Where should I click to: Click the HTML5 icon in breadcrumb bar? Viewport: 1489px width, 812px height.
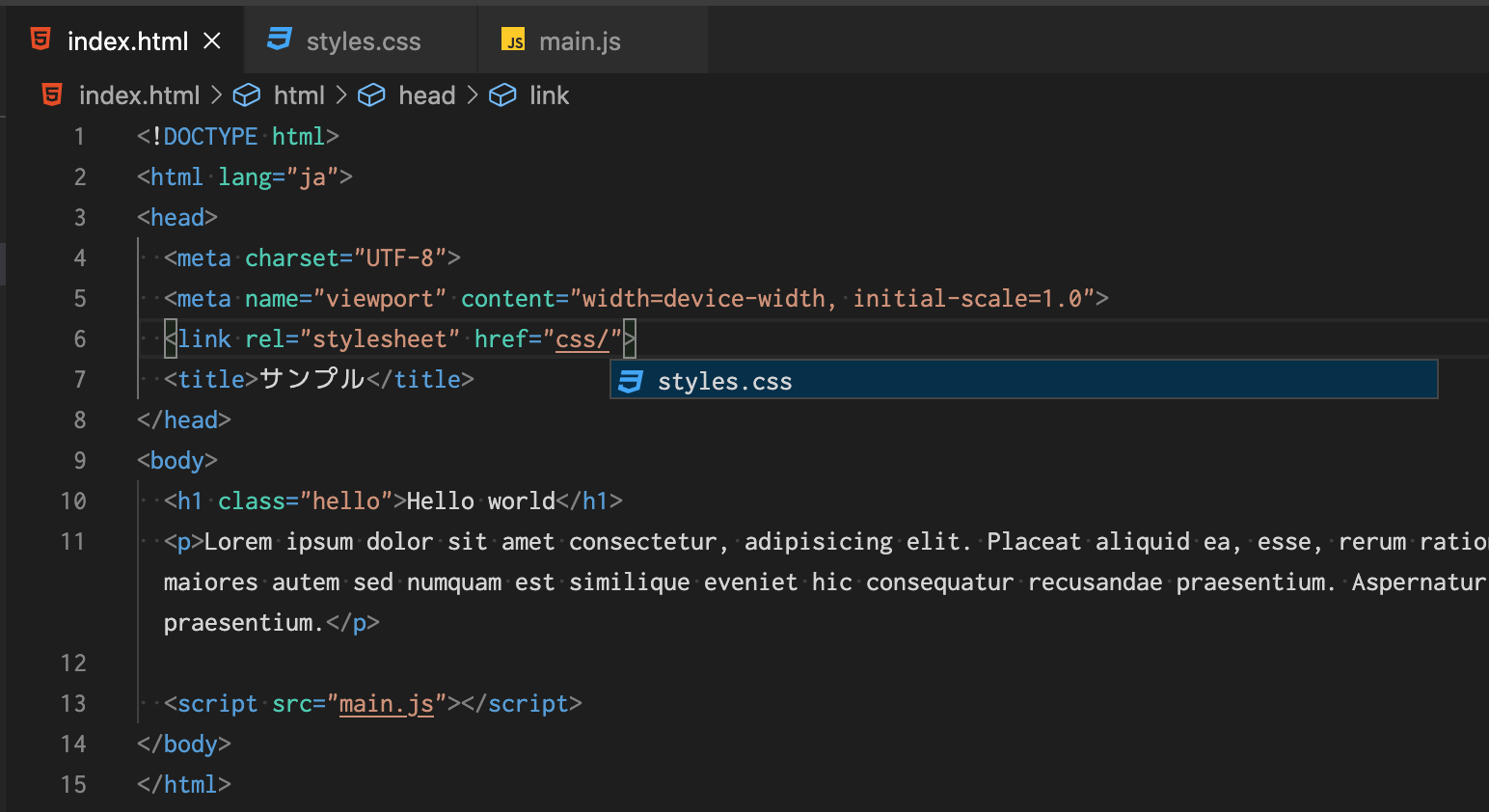pyautogui.click(x=52, y=95)
